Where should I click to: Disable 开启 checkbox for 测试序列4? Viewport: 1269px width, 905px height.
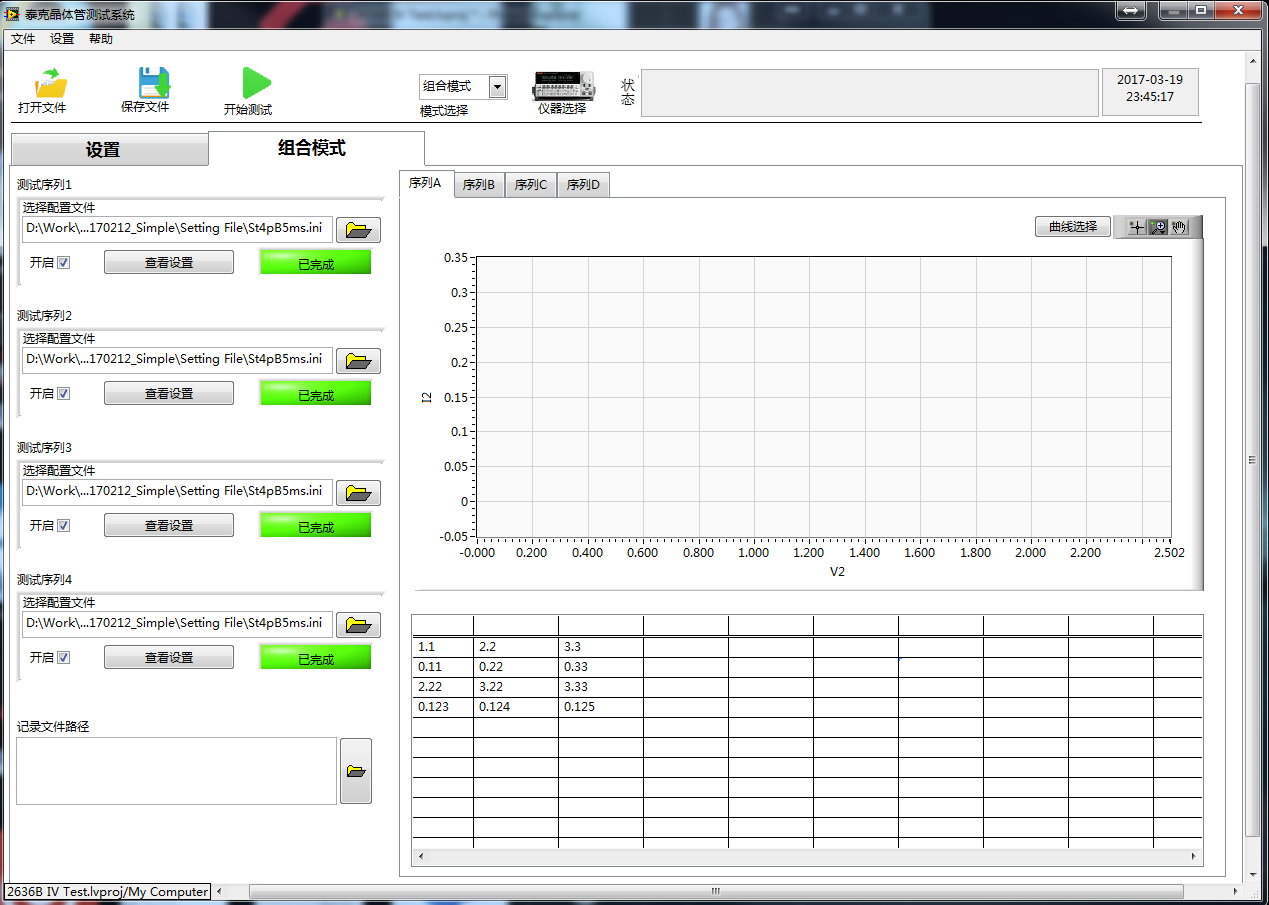64,658
